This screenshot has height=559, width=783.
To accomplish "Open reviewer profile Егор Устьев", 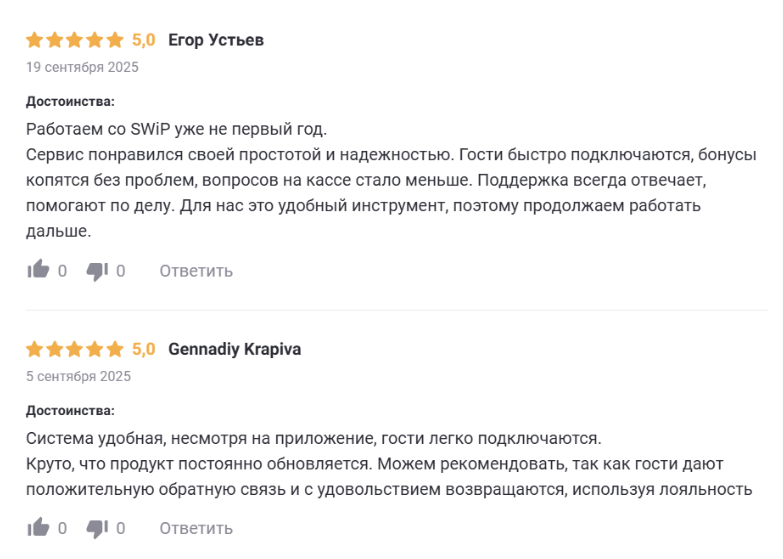I will point(216,41).
